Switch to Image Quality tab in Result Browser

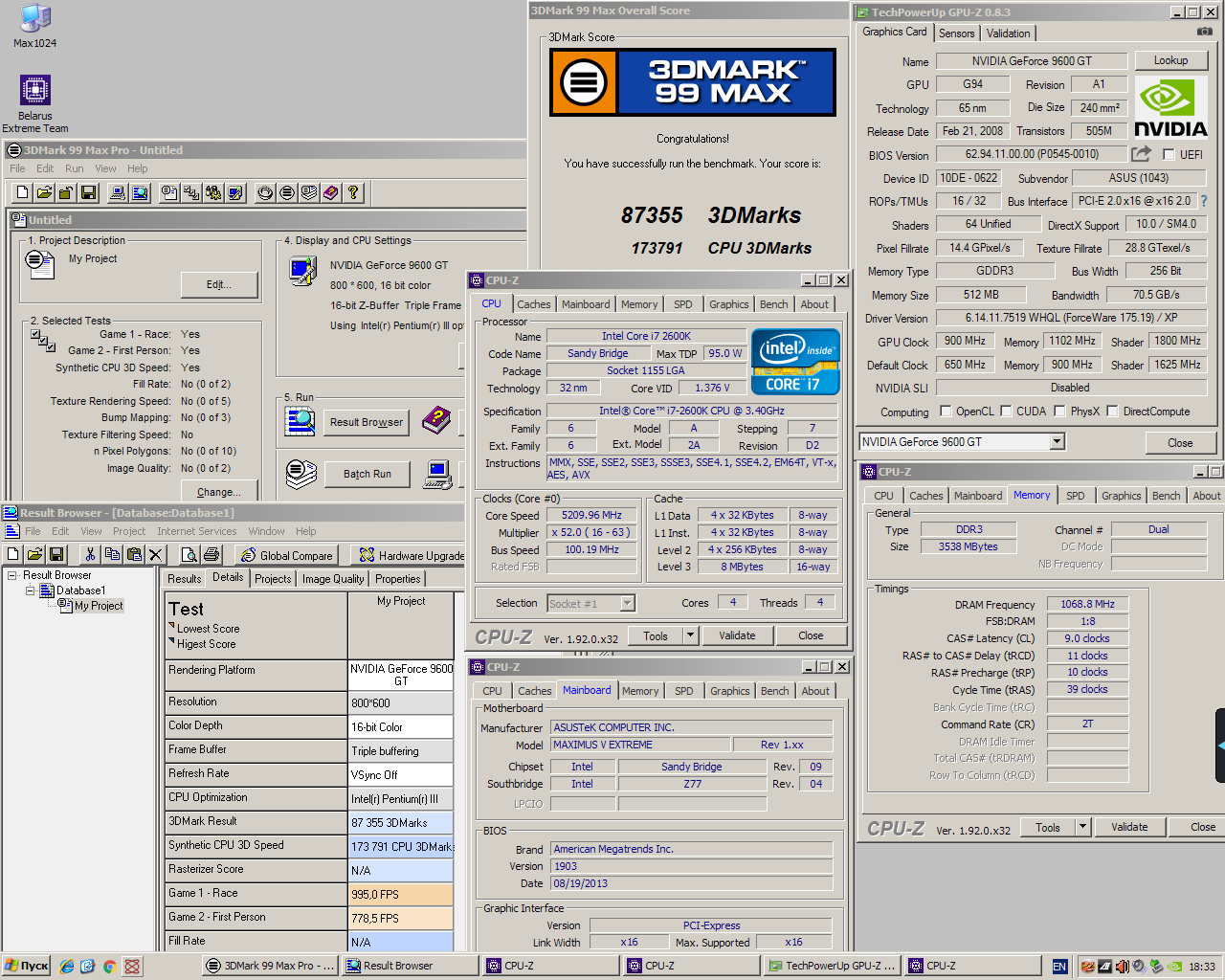coord(333,579)
